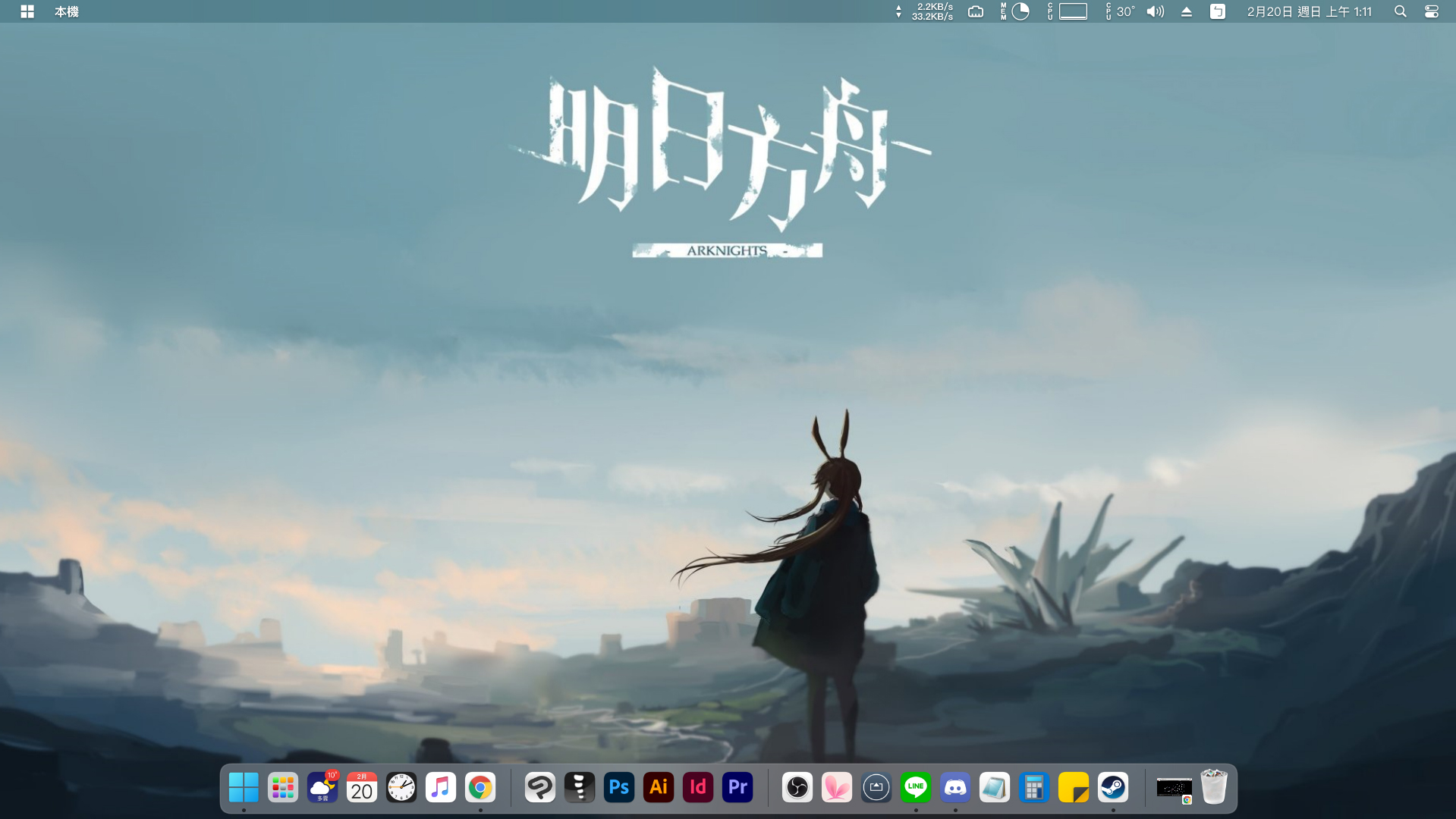Open the Control Center toggles icon
The width and height of the screenshot is (1456, 819).
point(1432,11)
